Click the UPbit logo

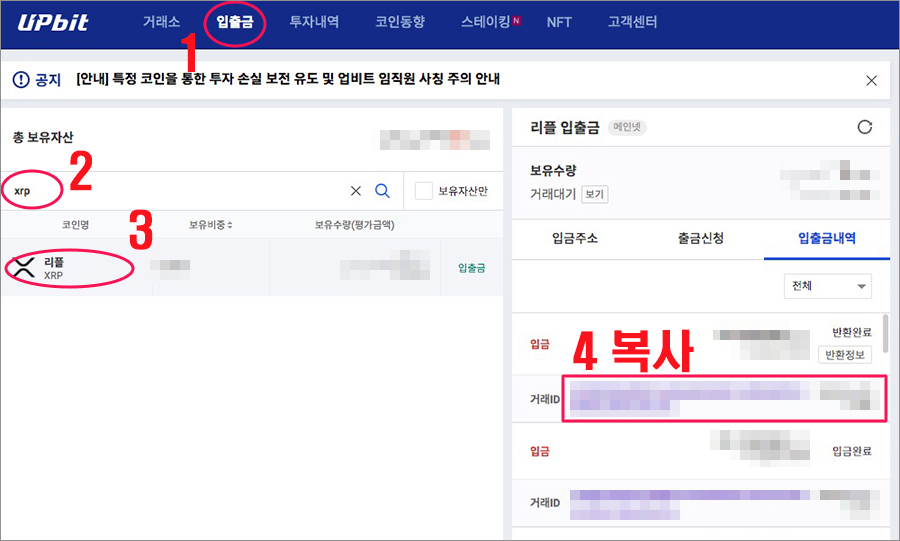point(53,22)
